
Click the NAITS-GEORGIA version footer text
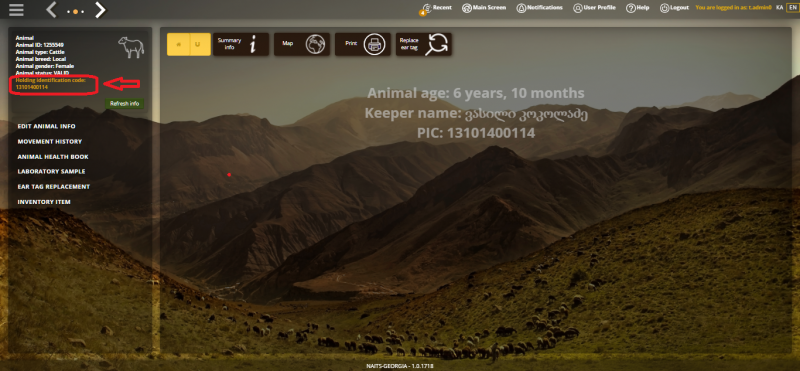[399, 366]
